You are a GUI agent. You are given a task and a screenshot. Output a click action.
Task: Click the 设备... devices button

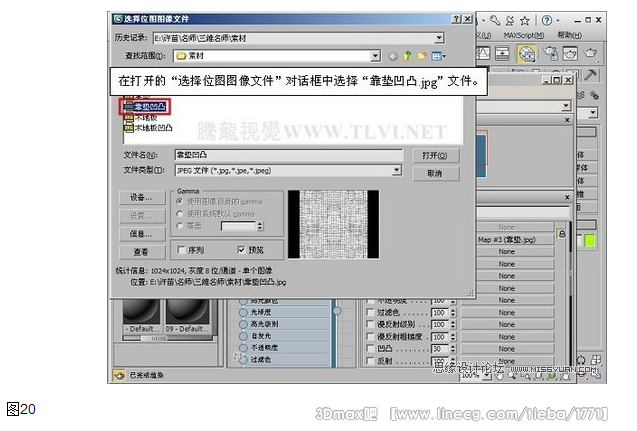click(142, 198)
